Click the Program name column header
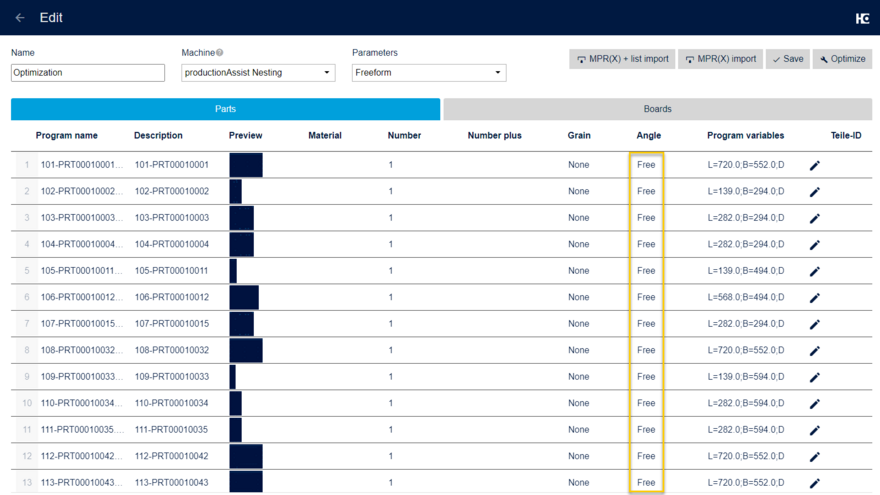This screenshot has width=880, height=495. tap(67, 135)
